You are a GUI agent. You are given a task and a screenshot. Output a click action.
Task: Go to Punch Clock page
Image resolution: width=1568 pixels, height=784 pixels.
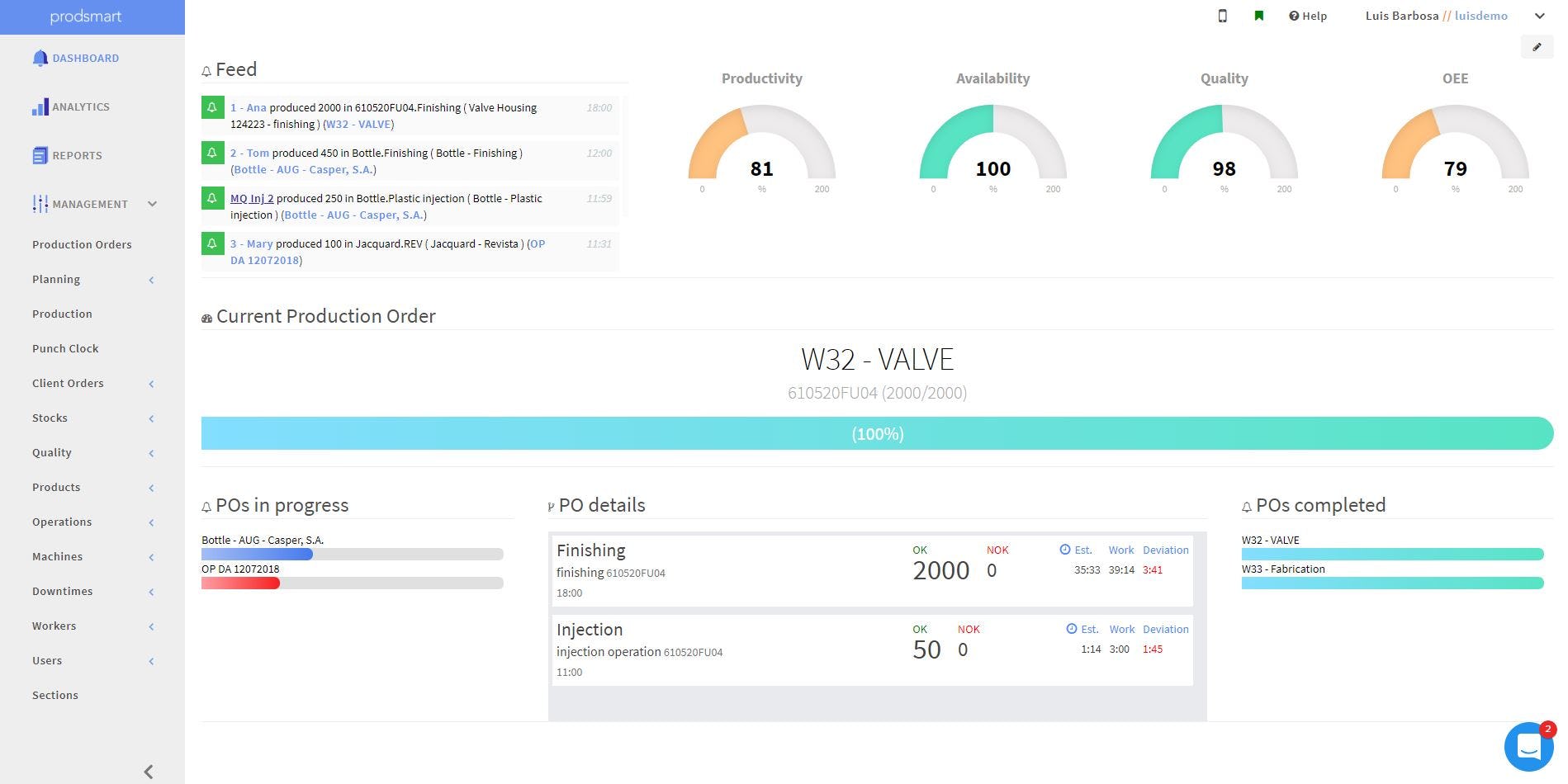pos(65,348)
